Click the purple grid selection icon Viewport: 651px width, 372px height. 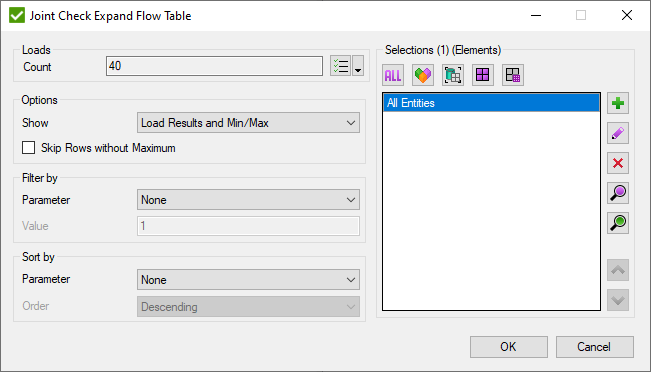(x=482, y=75)
